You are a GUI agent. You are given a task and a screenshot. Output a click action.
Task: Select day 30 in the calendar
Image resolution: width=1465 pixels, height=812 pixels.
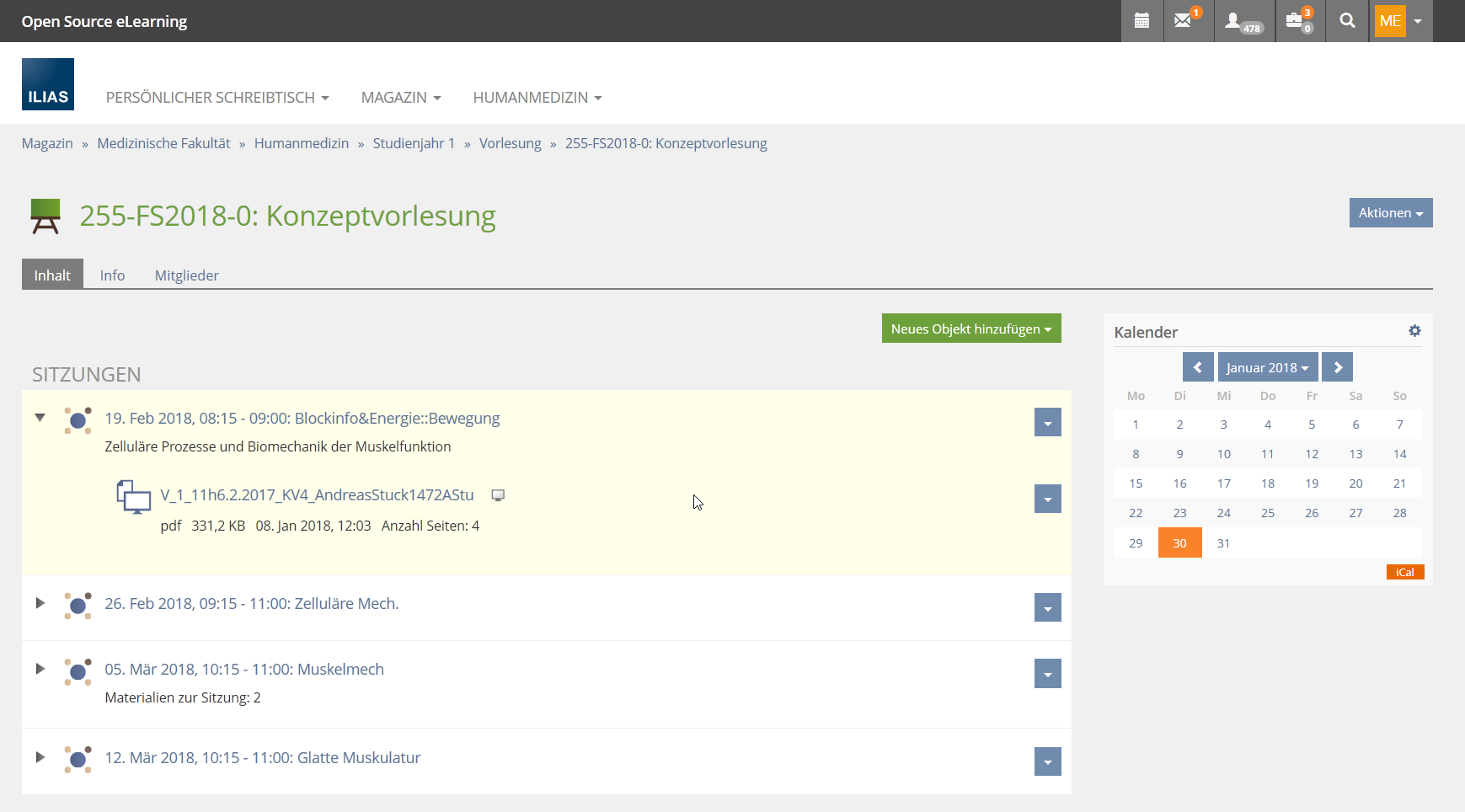[x=1179, y=543]
